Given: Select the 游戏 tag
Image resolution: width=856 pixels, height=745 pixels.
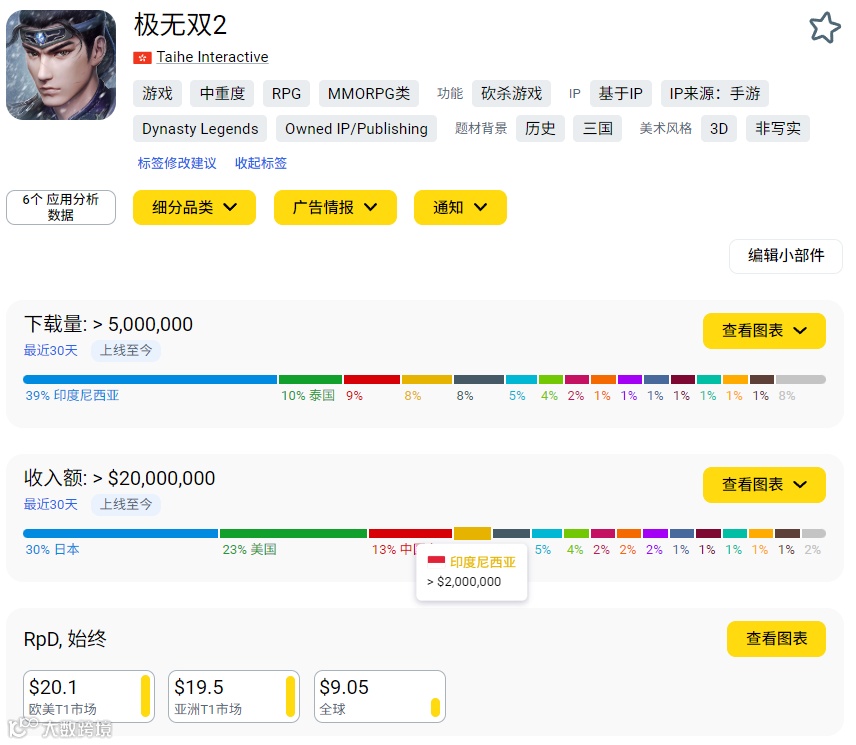Looking at the screenshot, I should (x=157, y=93).
